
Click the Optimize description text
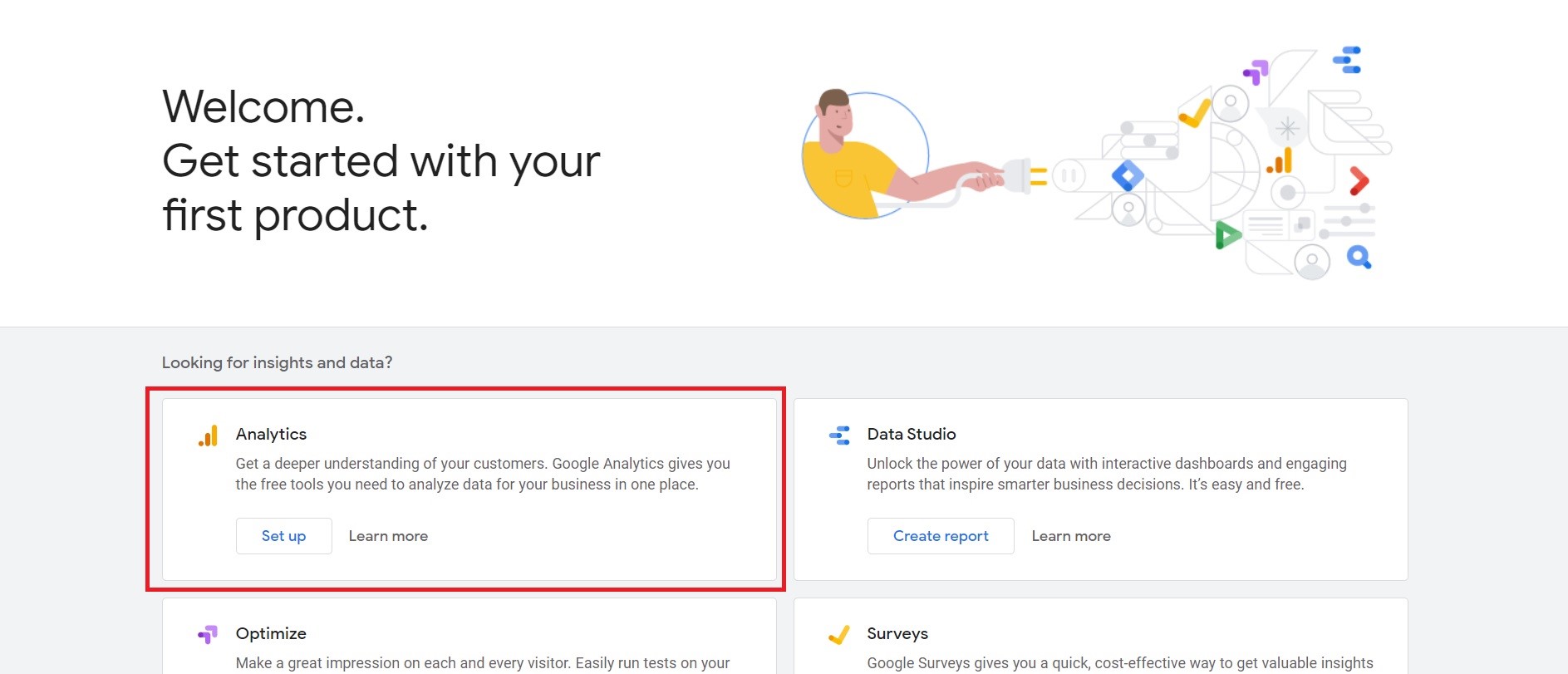coord(483,663)
